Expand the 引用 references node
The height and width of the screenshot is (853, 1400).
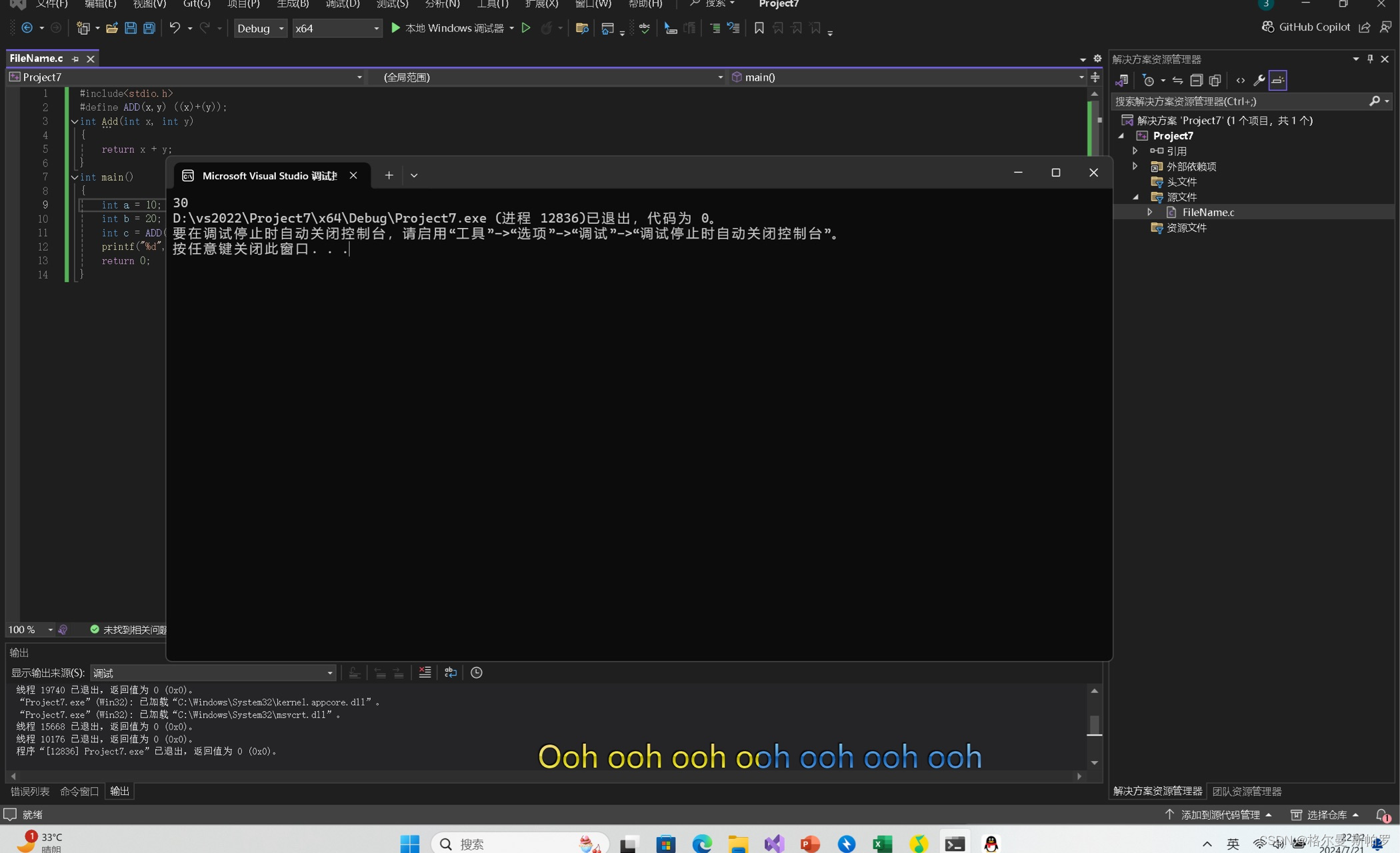click(x=1135, y=151)
